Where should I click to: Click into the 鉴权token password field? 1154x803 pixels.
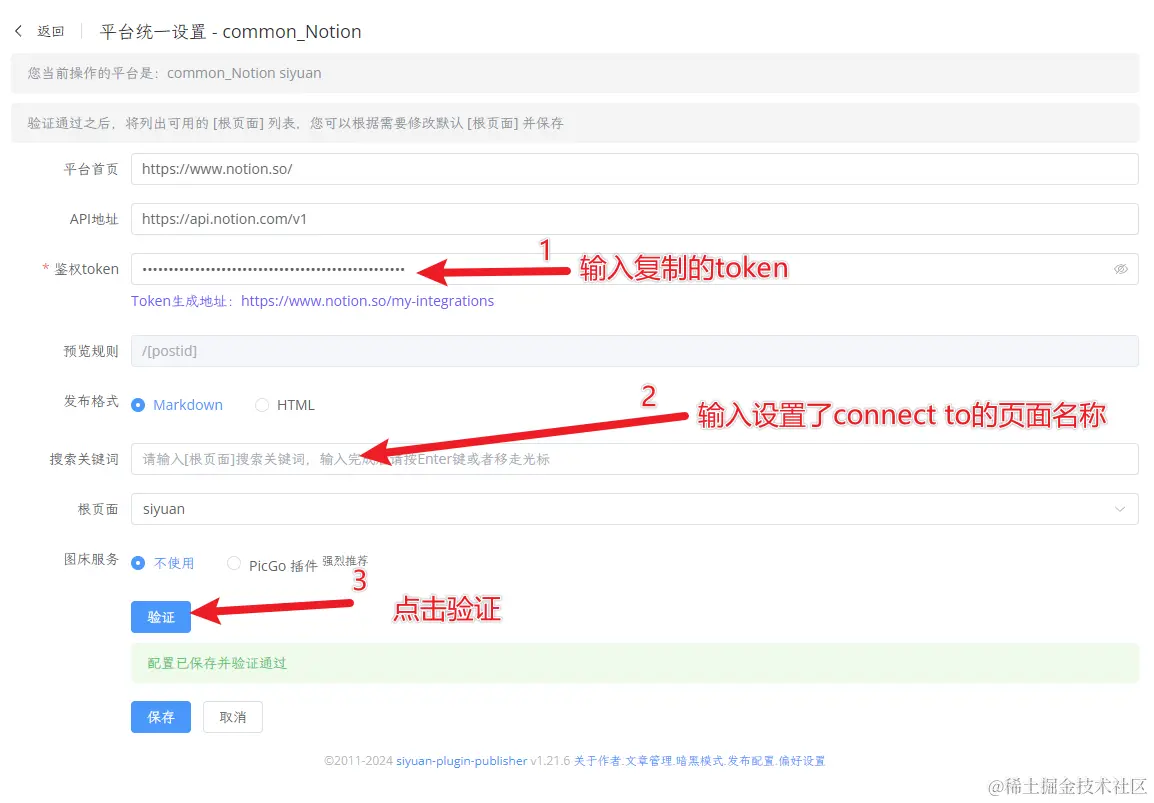pyautogui.click(x=634, y=269)
